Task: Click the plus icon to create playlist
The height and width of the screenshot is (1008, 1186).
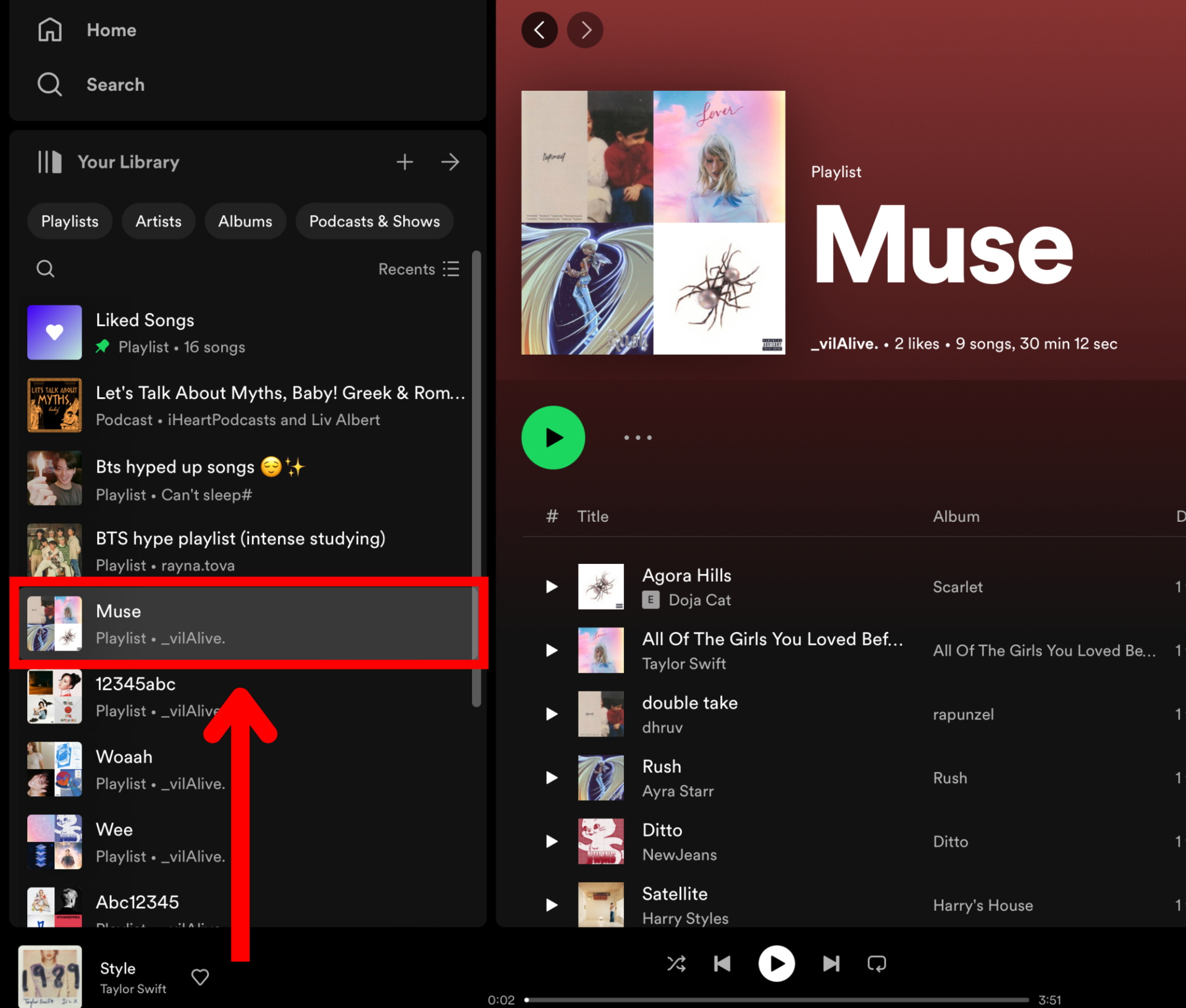Action: 405,162
